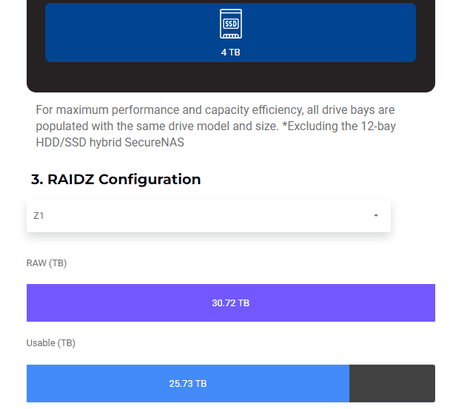450x409 pixels.
Task: Click the blue 25.73 TB usable capacity bar
Action: (x=188, y=383)
